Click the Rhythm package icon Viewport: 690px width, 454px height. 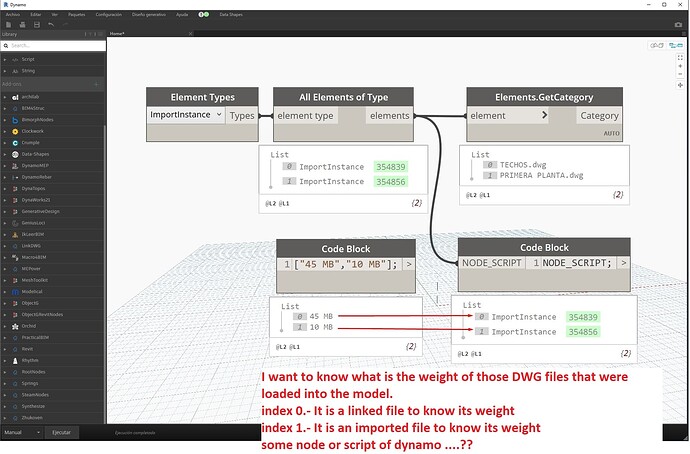[15, 360]
